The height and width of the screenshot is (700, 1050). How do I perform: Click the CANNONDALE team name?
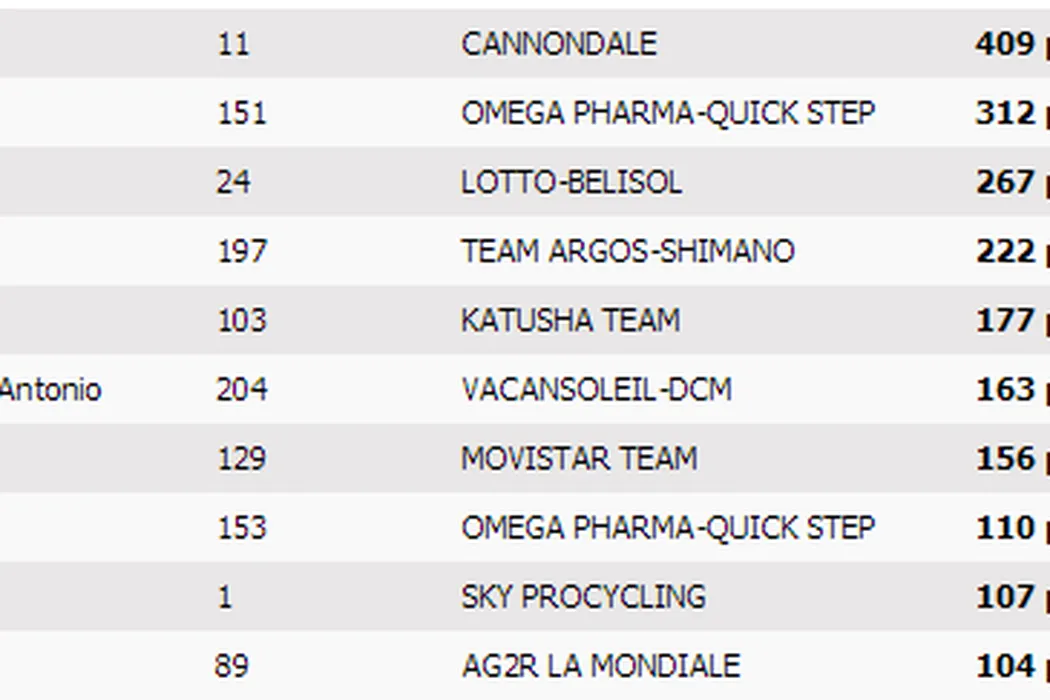(559, 44)
